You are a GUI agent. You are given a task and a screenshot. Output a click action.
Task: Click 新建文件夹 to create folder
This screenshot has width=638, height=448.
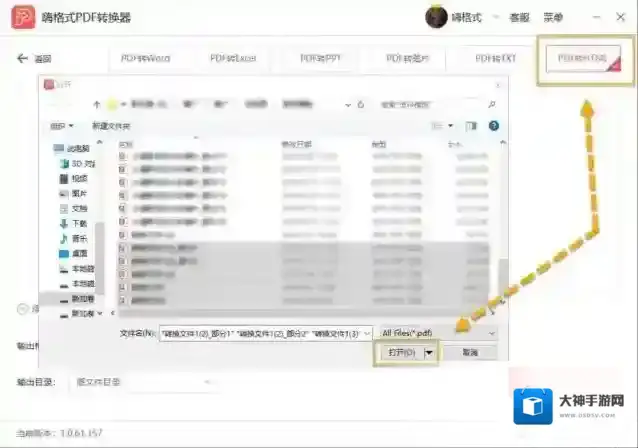click(111, 126)
